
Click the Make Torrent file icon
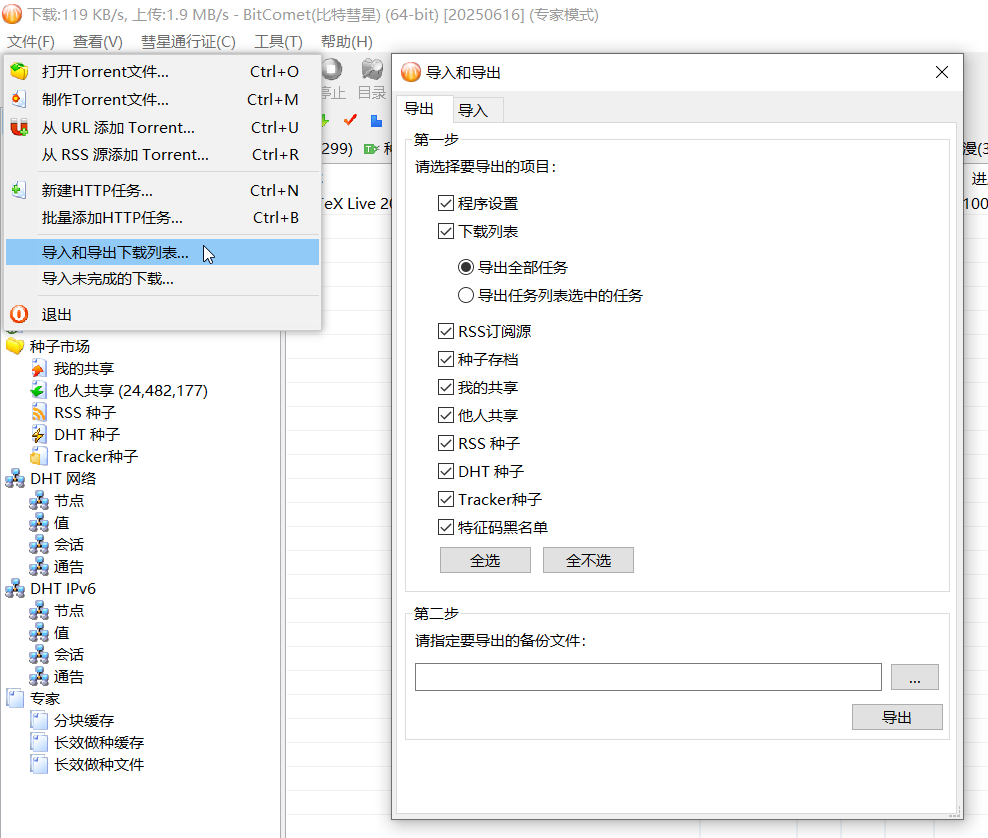tap(18, 100)
